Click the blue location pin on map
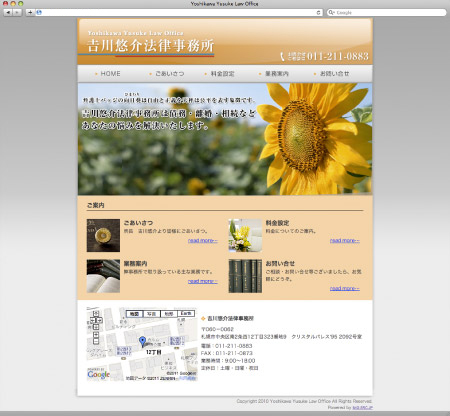Screen dimensions: 450x416 point(143,341)
